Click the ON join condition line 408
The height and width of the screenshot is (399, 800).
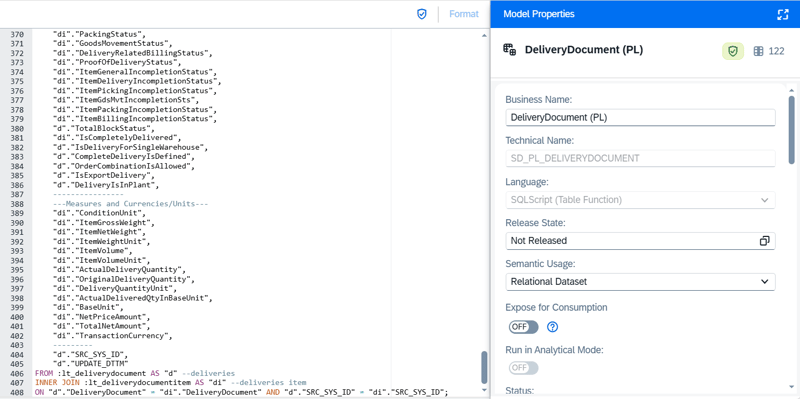tap(241, 392)
